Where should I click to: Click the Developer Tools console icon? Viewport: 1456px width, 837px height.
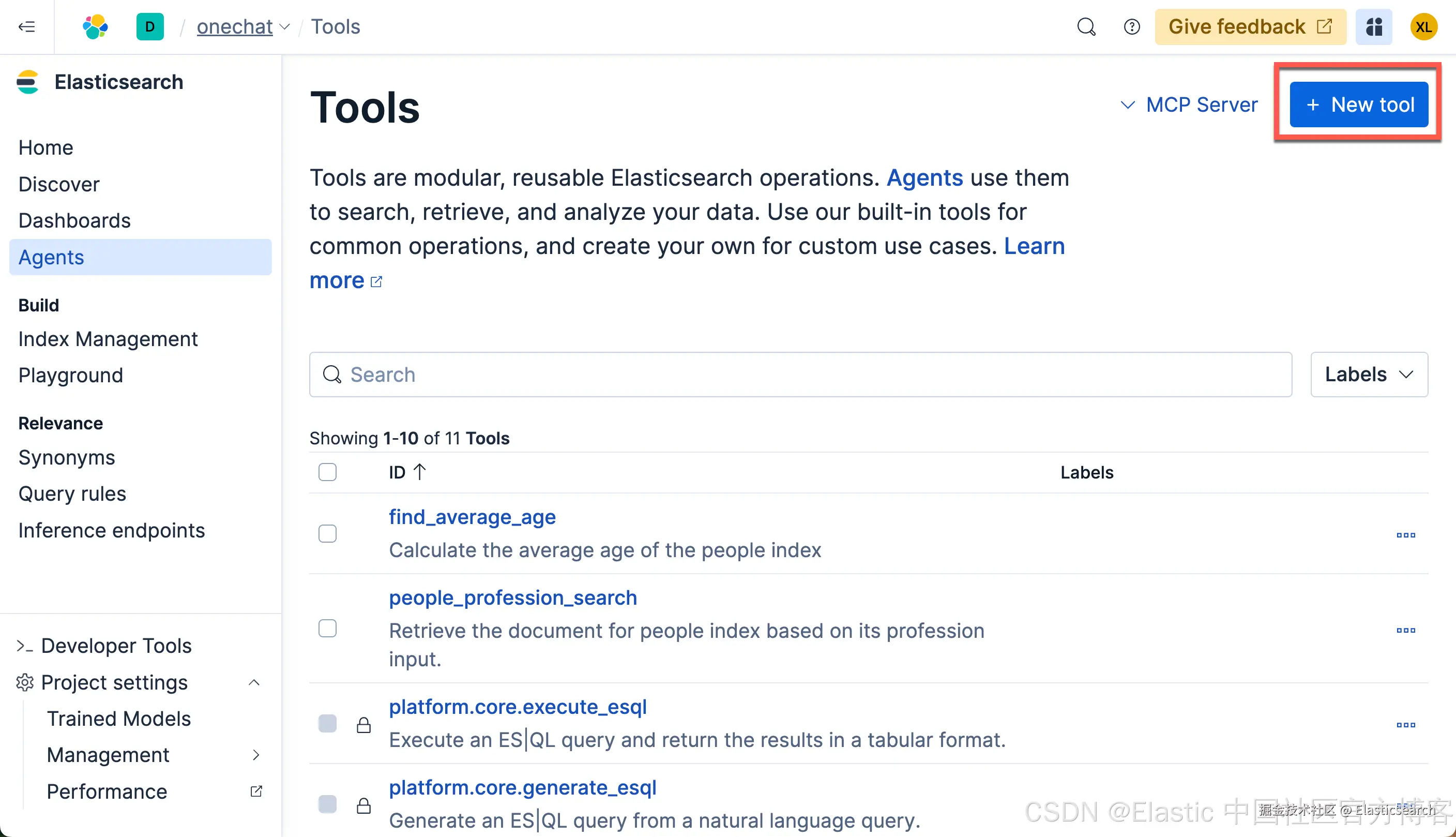coord(25,646)
